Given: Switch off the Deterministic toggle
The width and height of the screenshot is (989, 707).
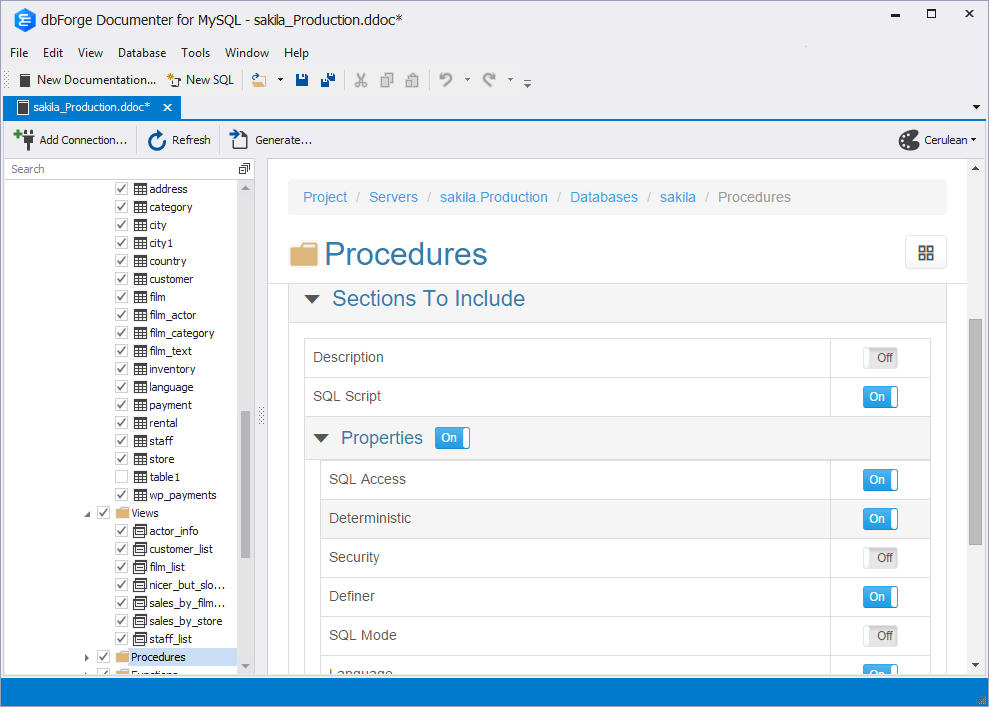Looking at the screenshot, I should (881, 519).
